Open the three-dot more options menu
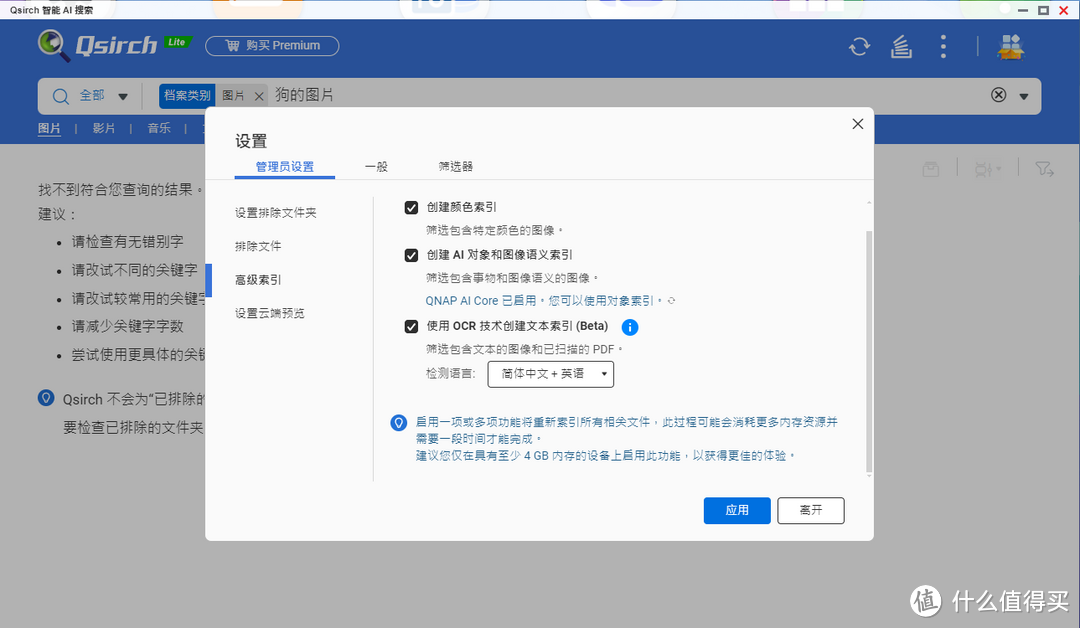This screenshot has height=628, width=1080. 942,46
